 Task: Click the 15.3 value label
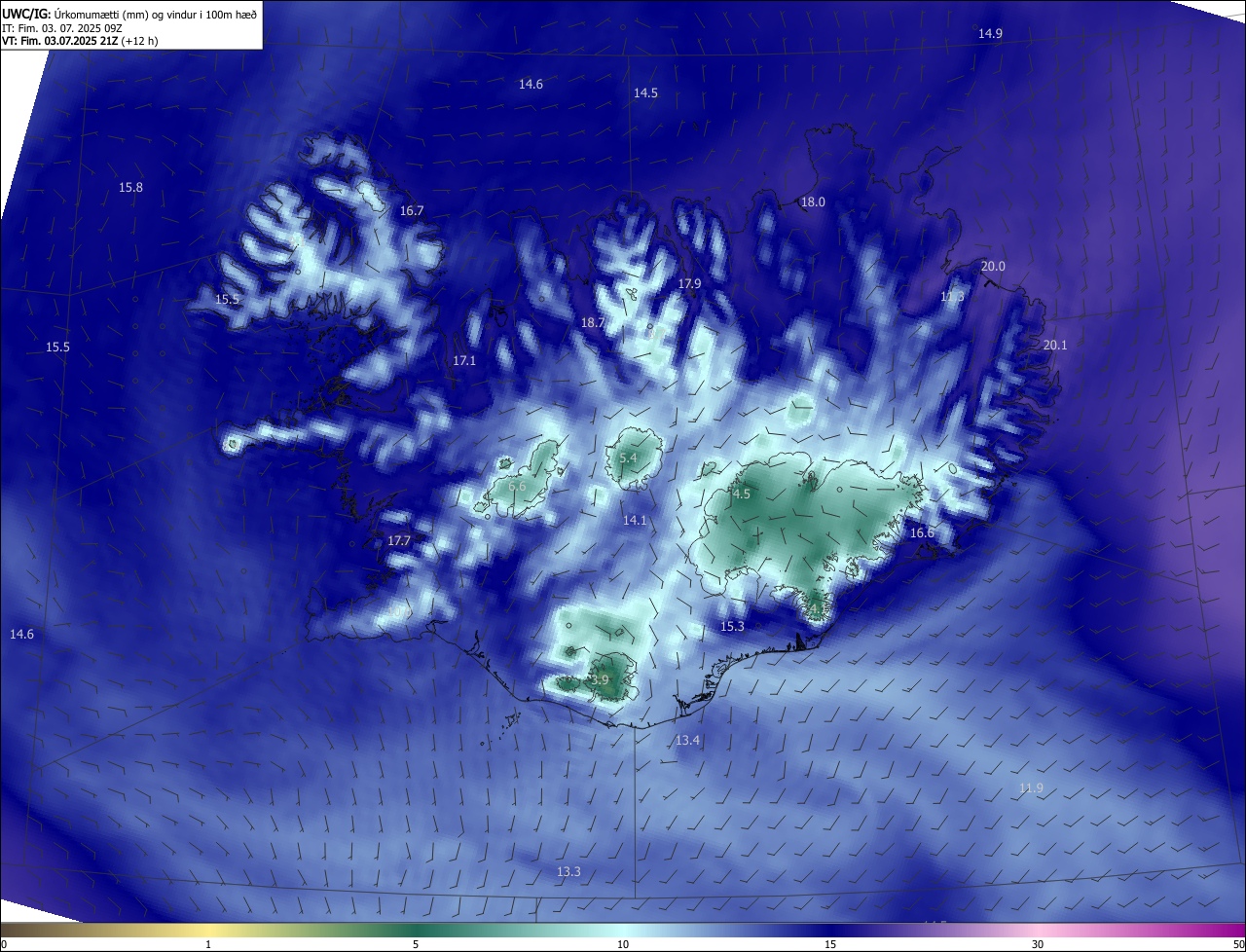click(x=732, y=627)
